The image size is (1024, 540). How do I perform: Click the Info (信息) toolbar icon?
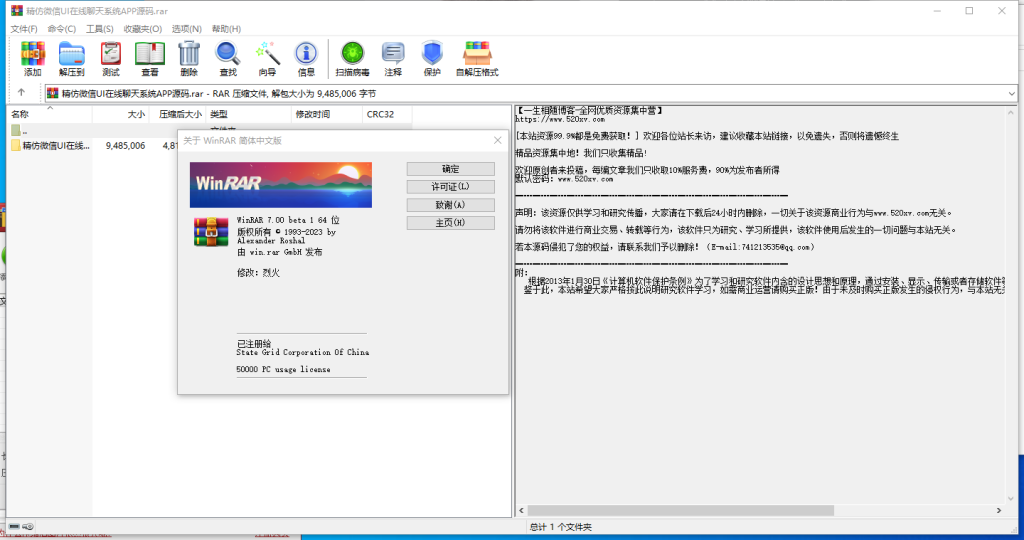coord(306,59)
